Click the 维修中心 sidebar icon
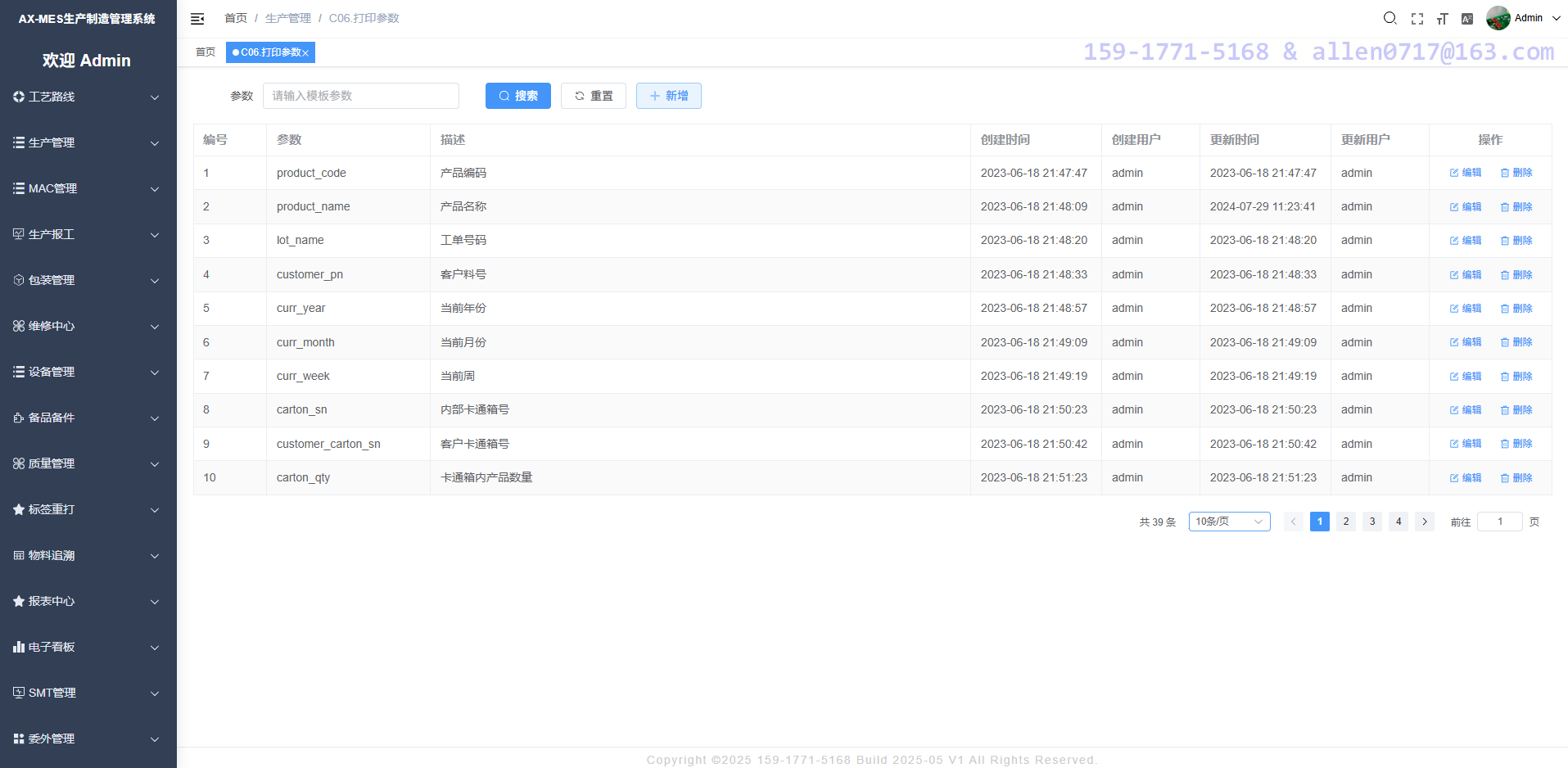Image resolution: width=1568 pixels, height=768 pixels. pos(19,326)
